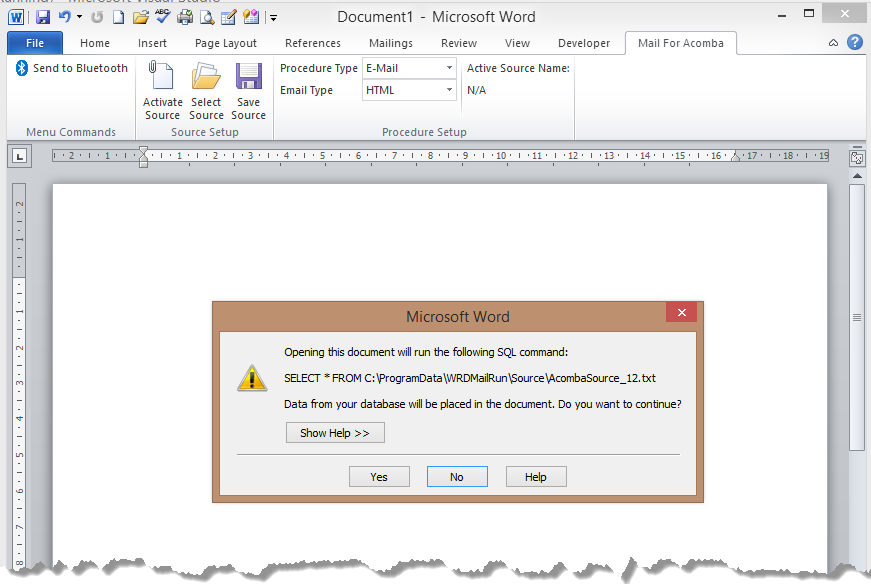Select the Mail For Acomba tab
Viewport: 871px width, 584px height.
(681, 43)
